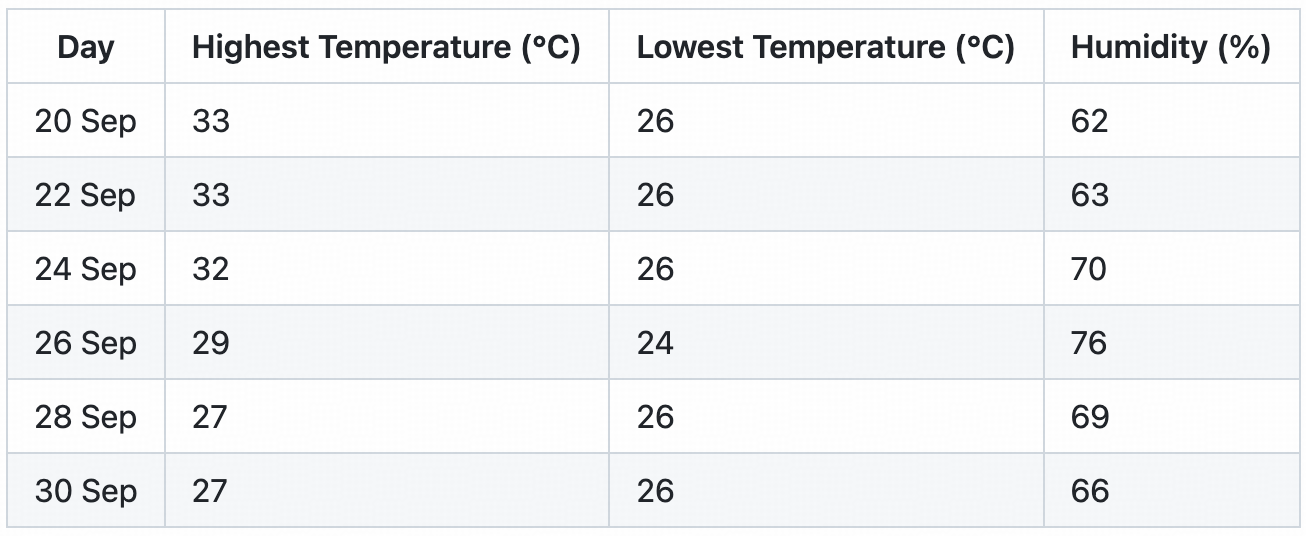Select the Humidity (%) column header
Image resolution: width=1306 pixels, height=536 pixels.
click(1170, 47)
